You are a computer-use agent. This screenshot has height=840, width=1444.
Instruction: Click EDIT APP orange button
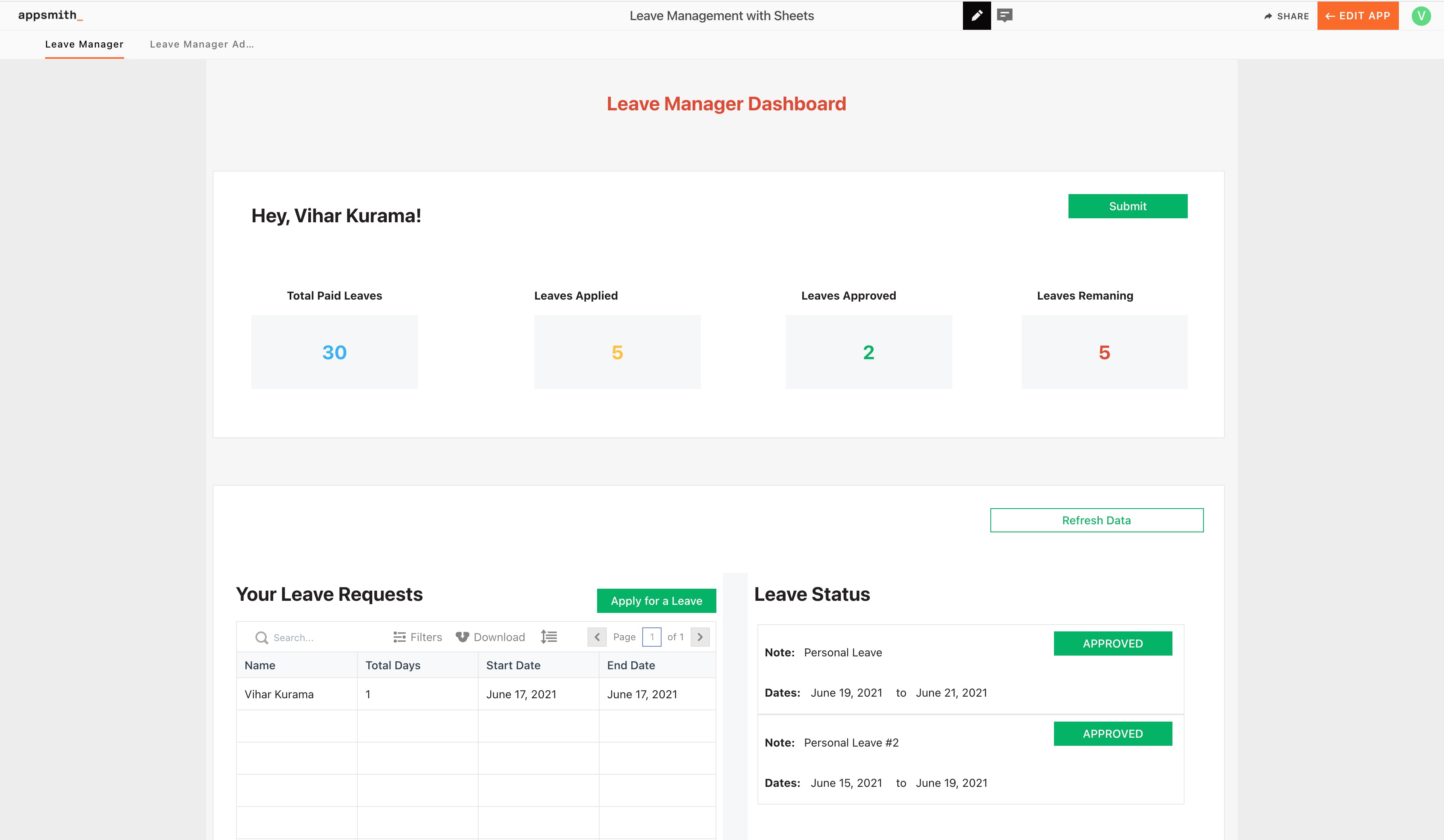(x=1357, y=16)
